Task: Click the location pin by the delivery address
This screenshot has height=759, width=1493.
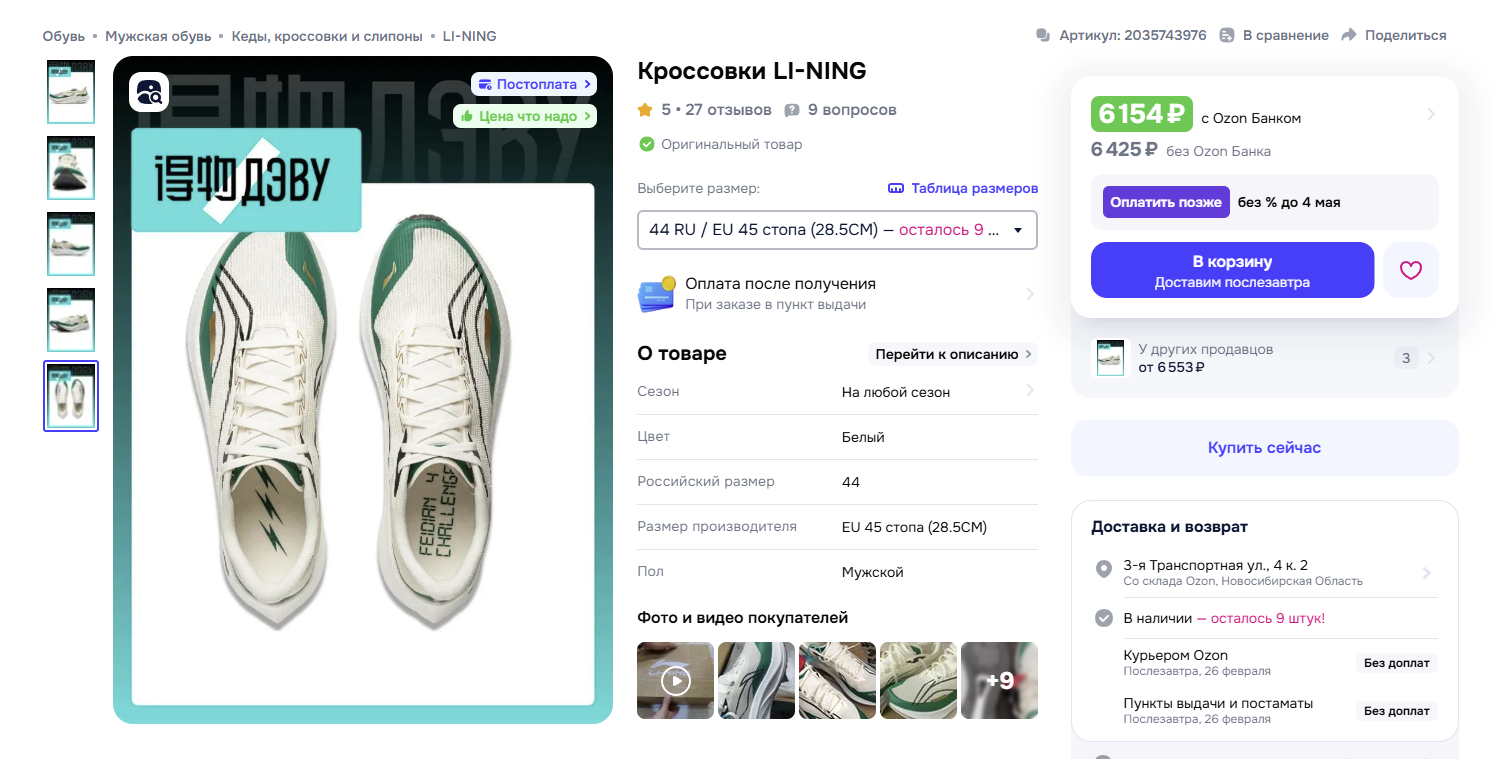Action: pos(1104,569)
